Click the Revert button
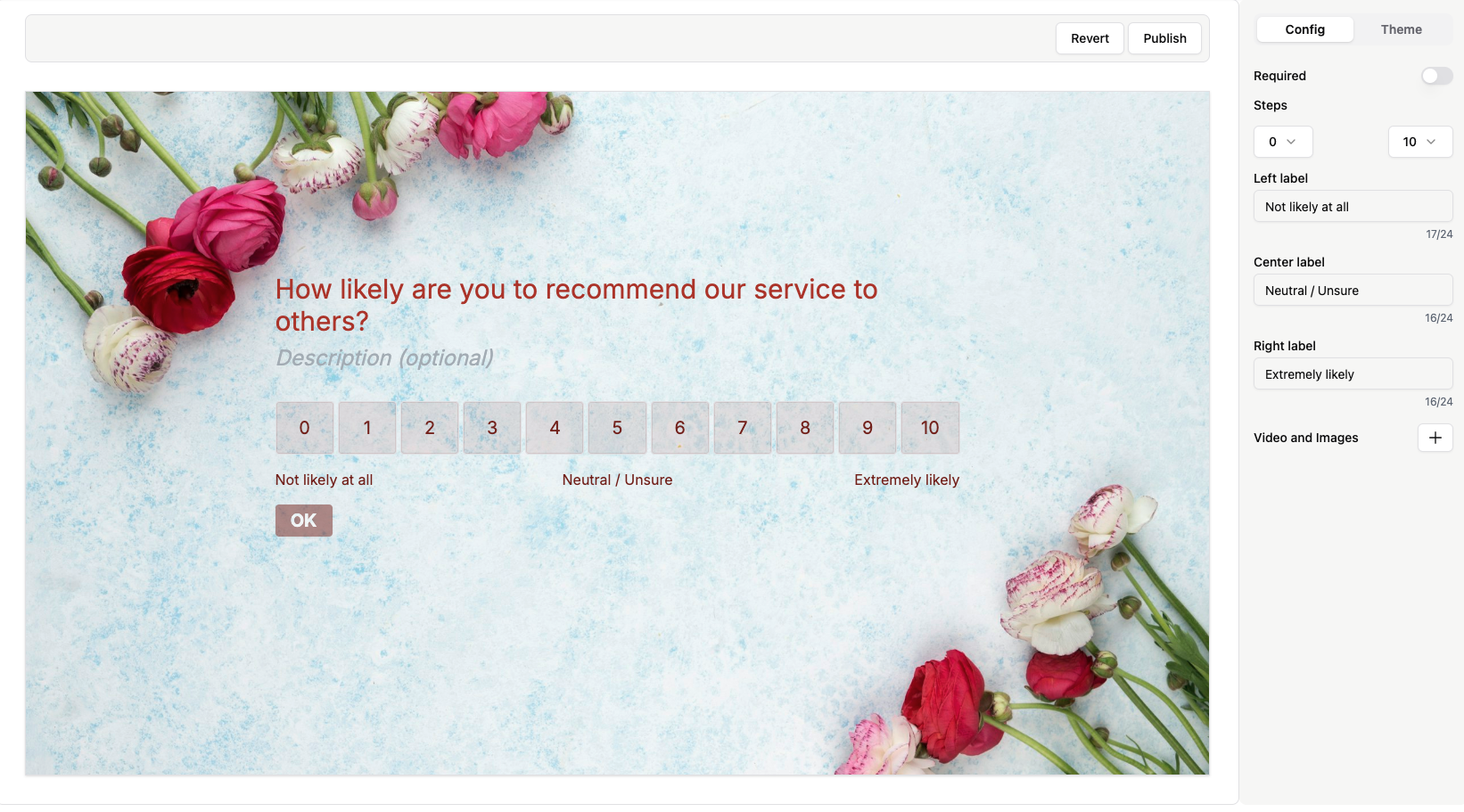The width and height of the screenshot is (1464, 812). coord(1090,38)
